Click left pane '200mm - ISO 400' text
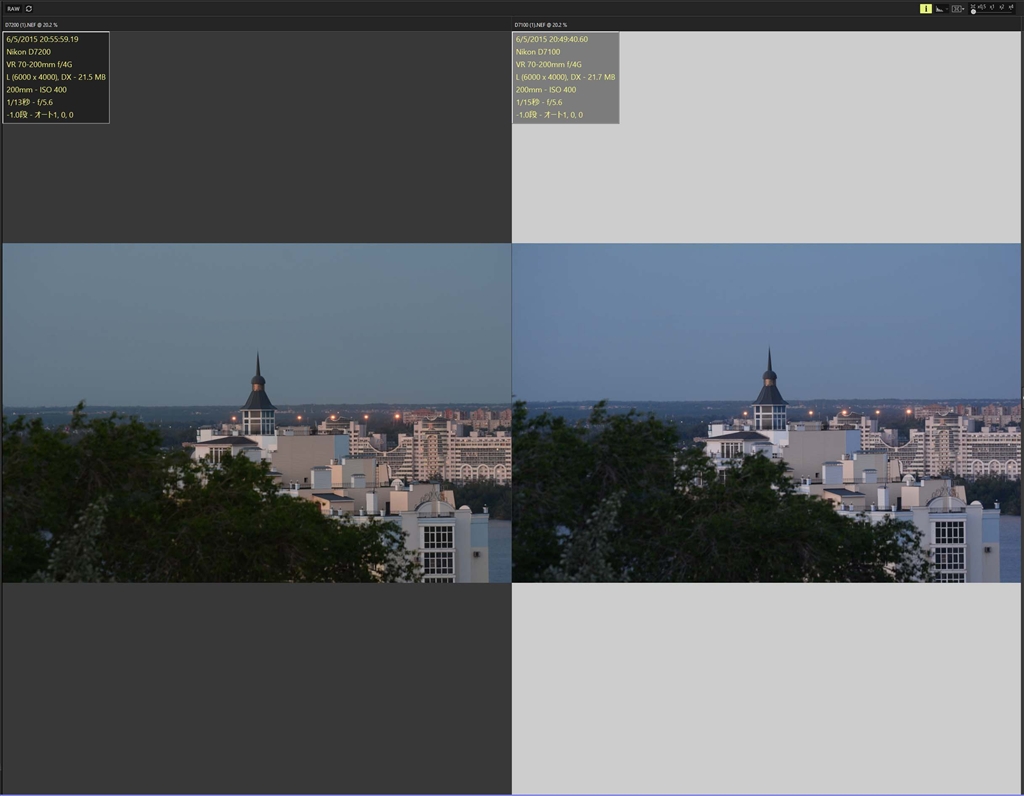This screenshot has width=1024, height=796. coord(37,89)
